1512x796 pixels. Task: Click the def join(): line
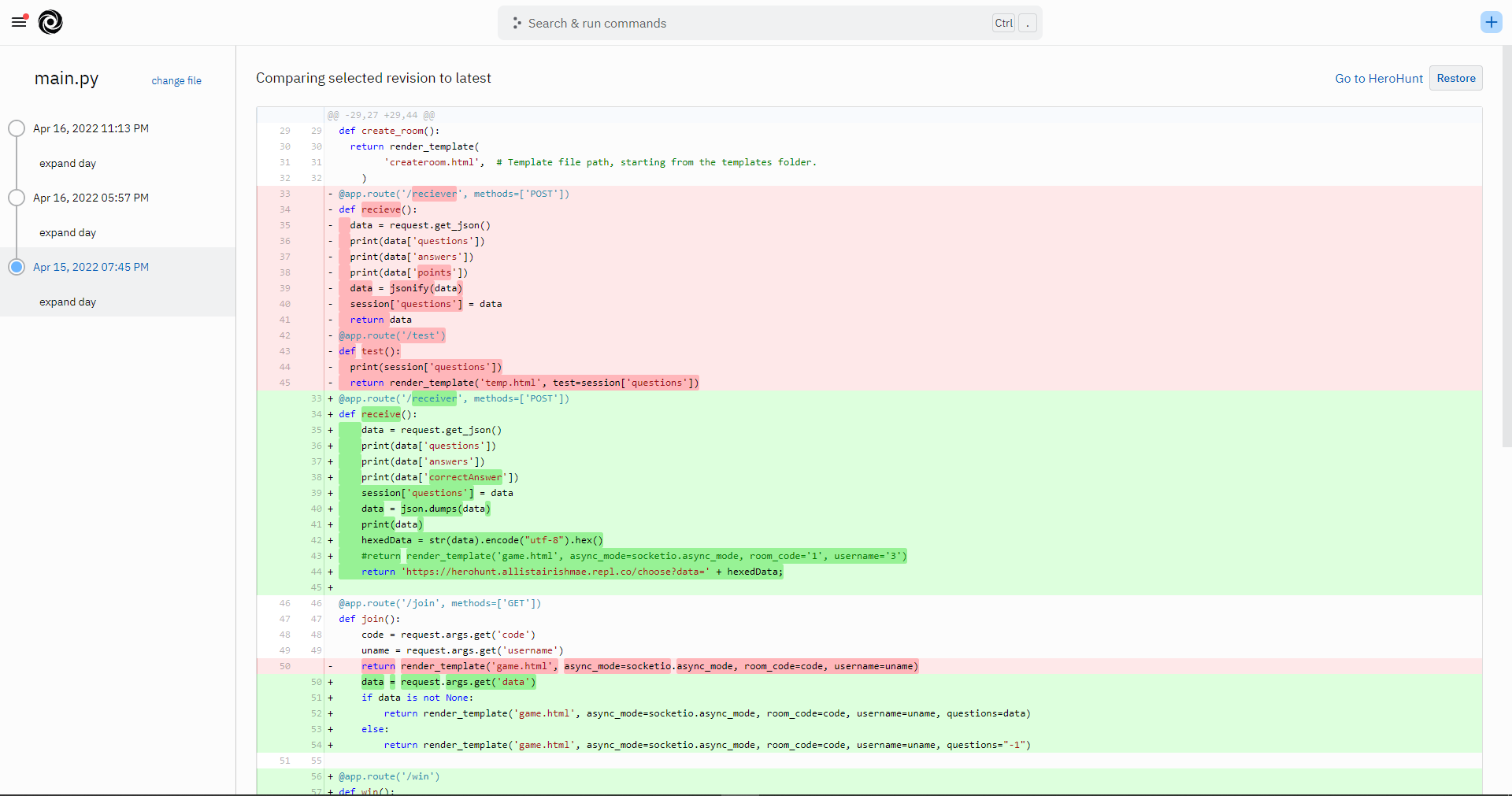coord(869,619)
